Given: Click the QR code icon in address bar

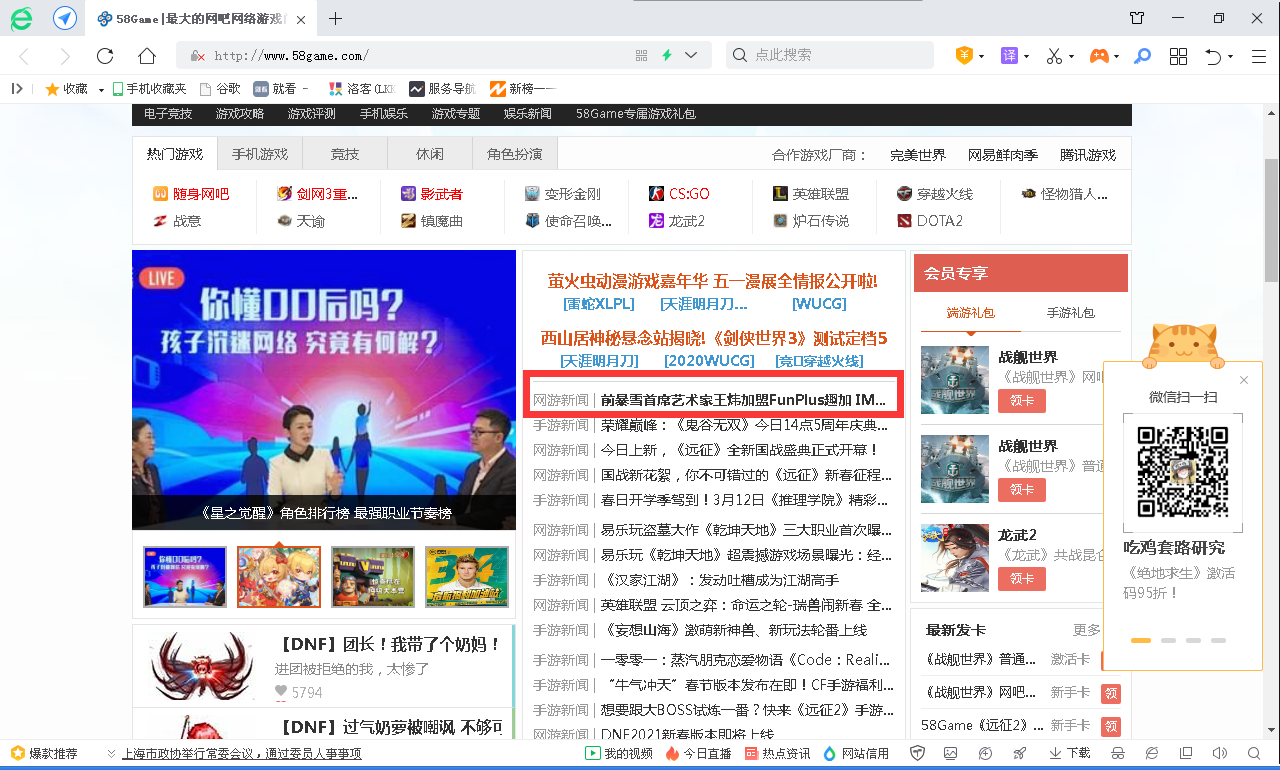Looking at the screenshot, I should [642, 56].
